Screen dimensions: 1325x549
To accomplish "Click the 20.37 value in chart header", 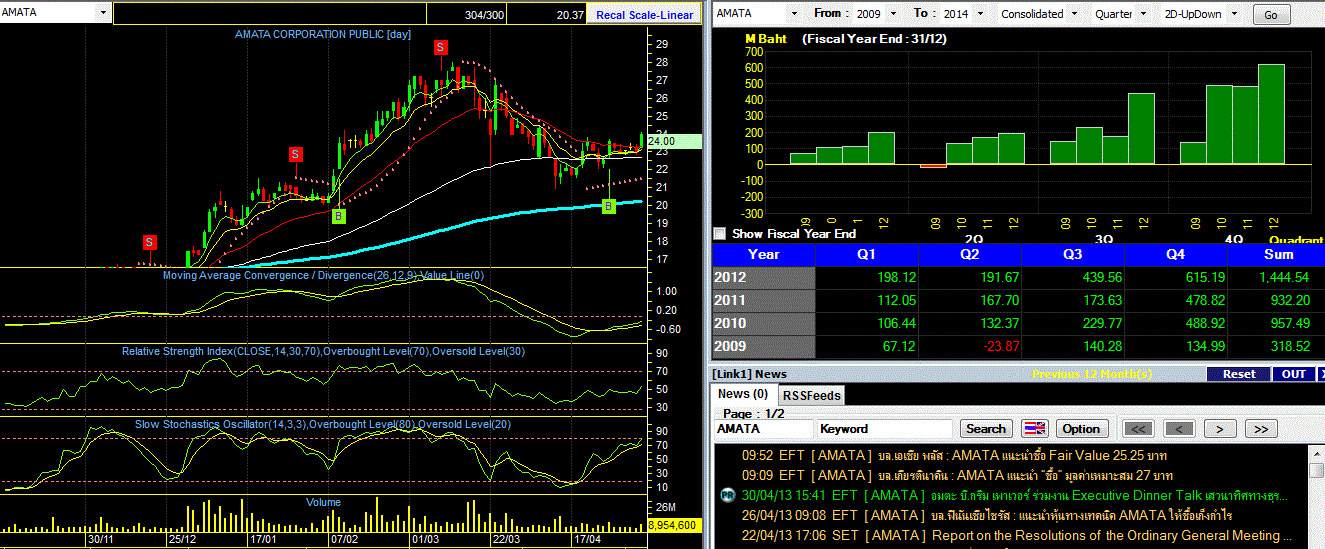I will [x=570, y=14].
